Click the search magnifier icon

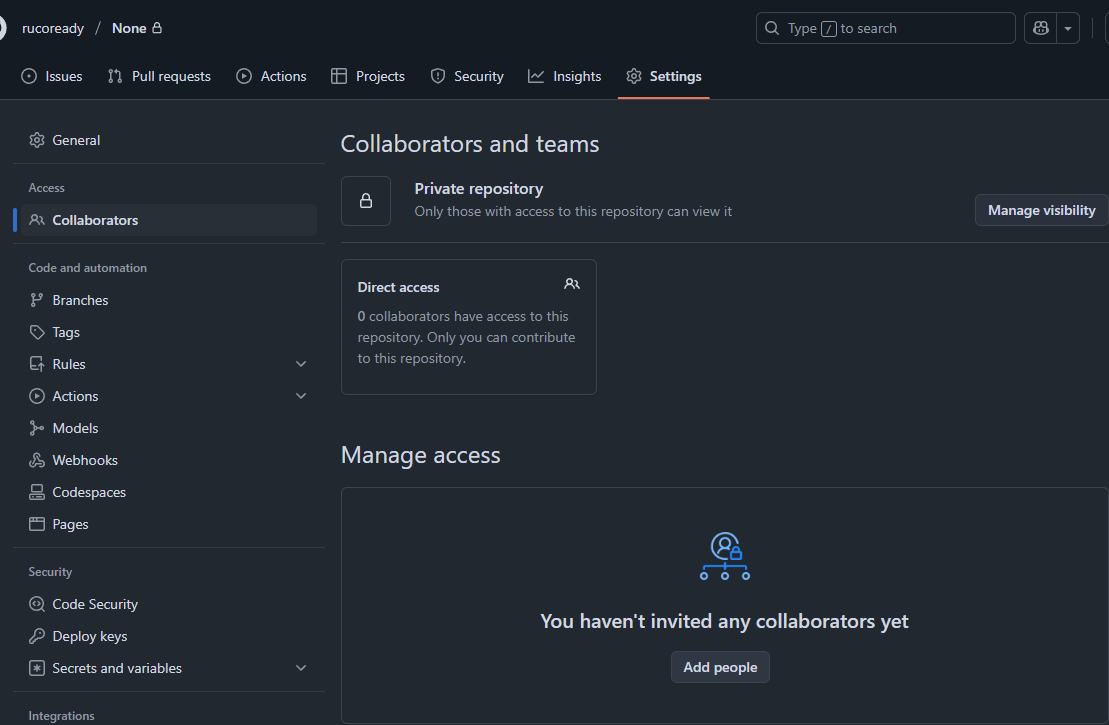[772, 28]
